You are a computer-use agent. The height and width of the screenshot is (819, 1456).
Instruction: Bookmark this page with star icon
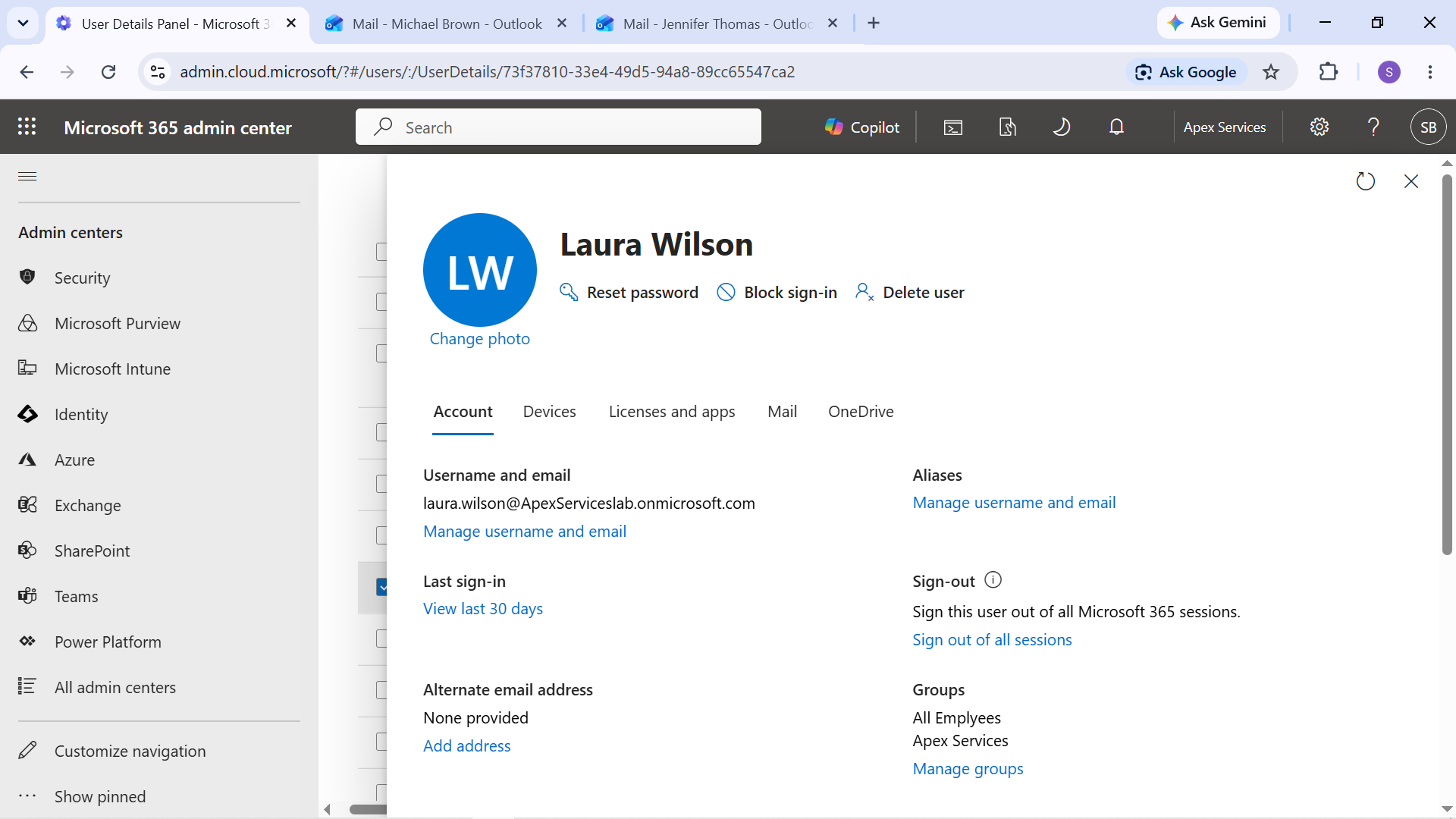[x=1271, y=72]
